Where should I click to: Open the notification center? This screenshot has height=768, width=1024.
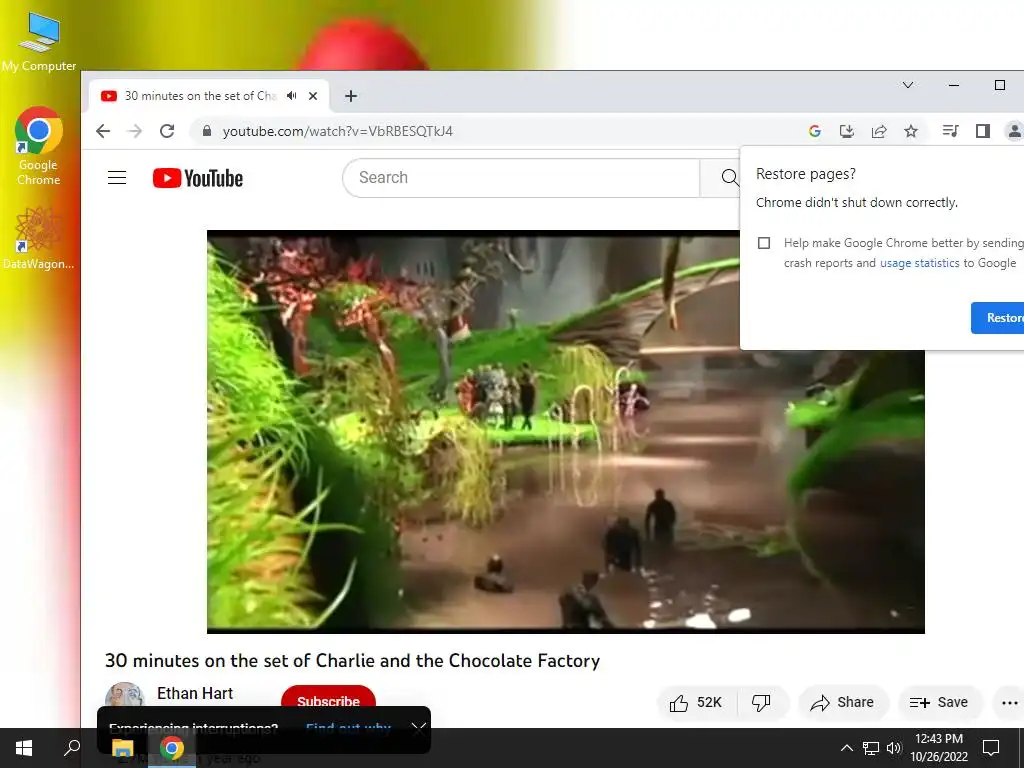click(x=991, y=748)
